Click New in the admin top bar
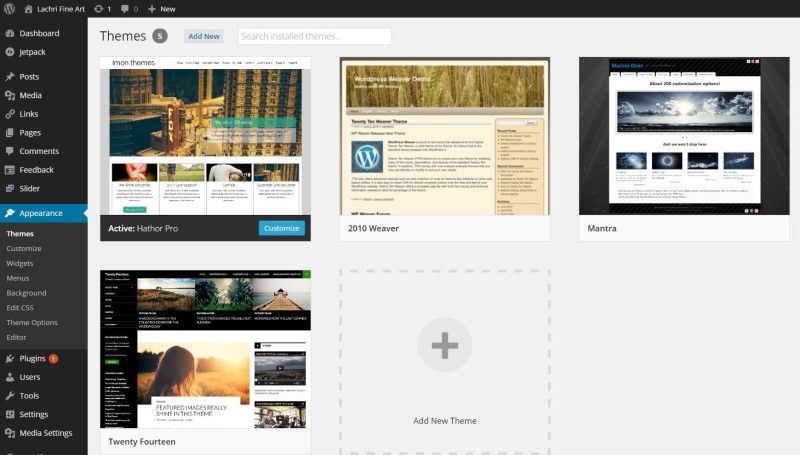The width and height of the screenshot is (800, 455). [x=168, y=9]
